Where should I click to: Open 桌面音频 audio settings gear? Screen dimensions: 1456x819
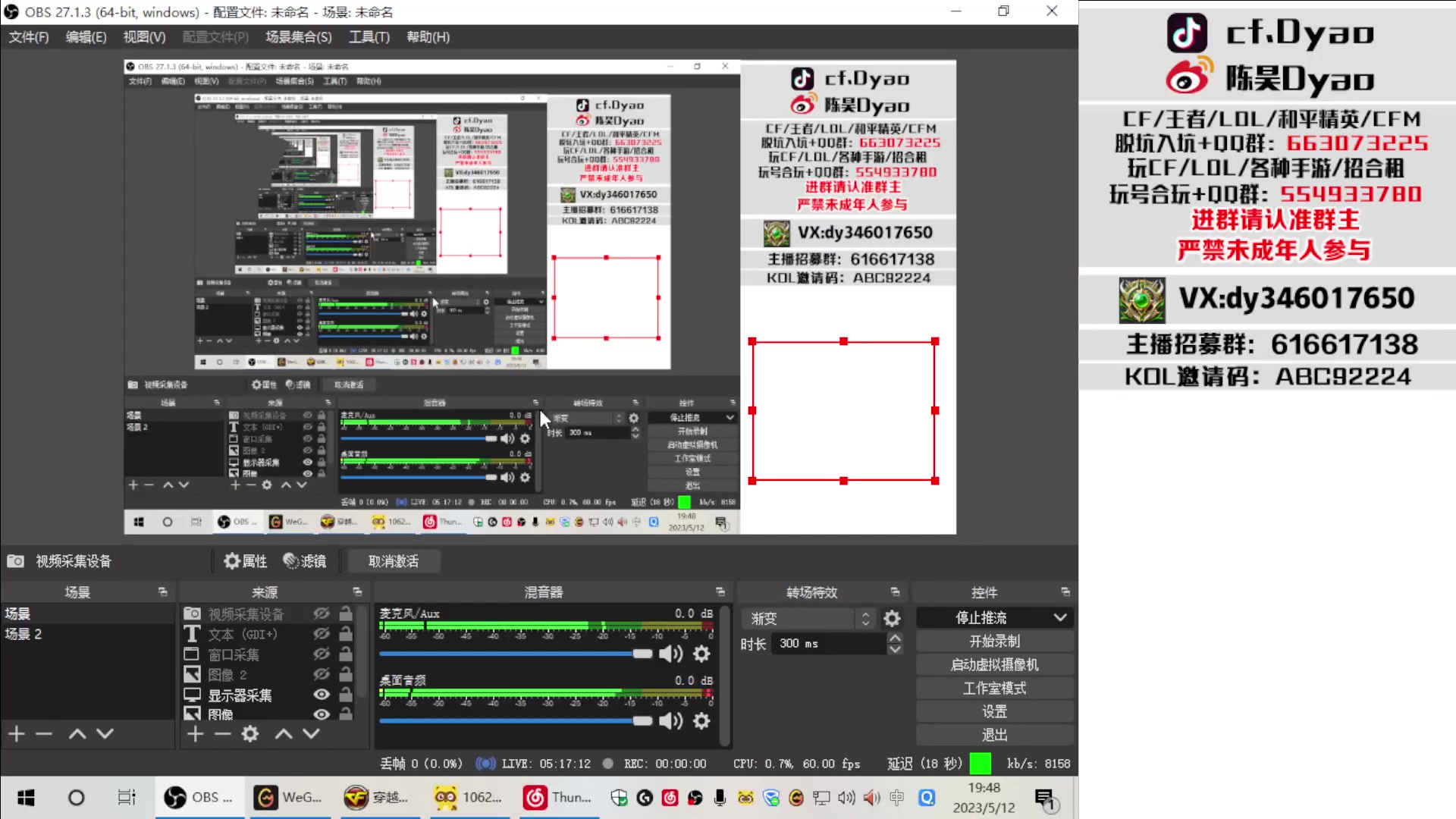tap(702, 720)
